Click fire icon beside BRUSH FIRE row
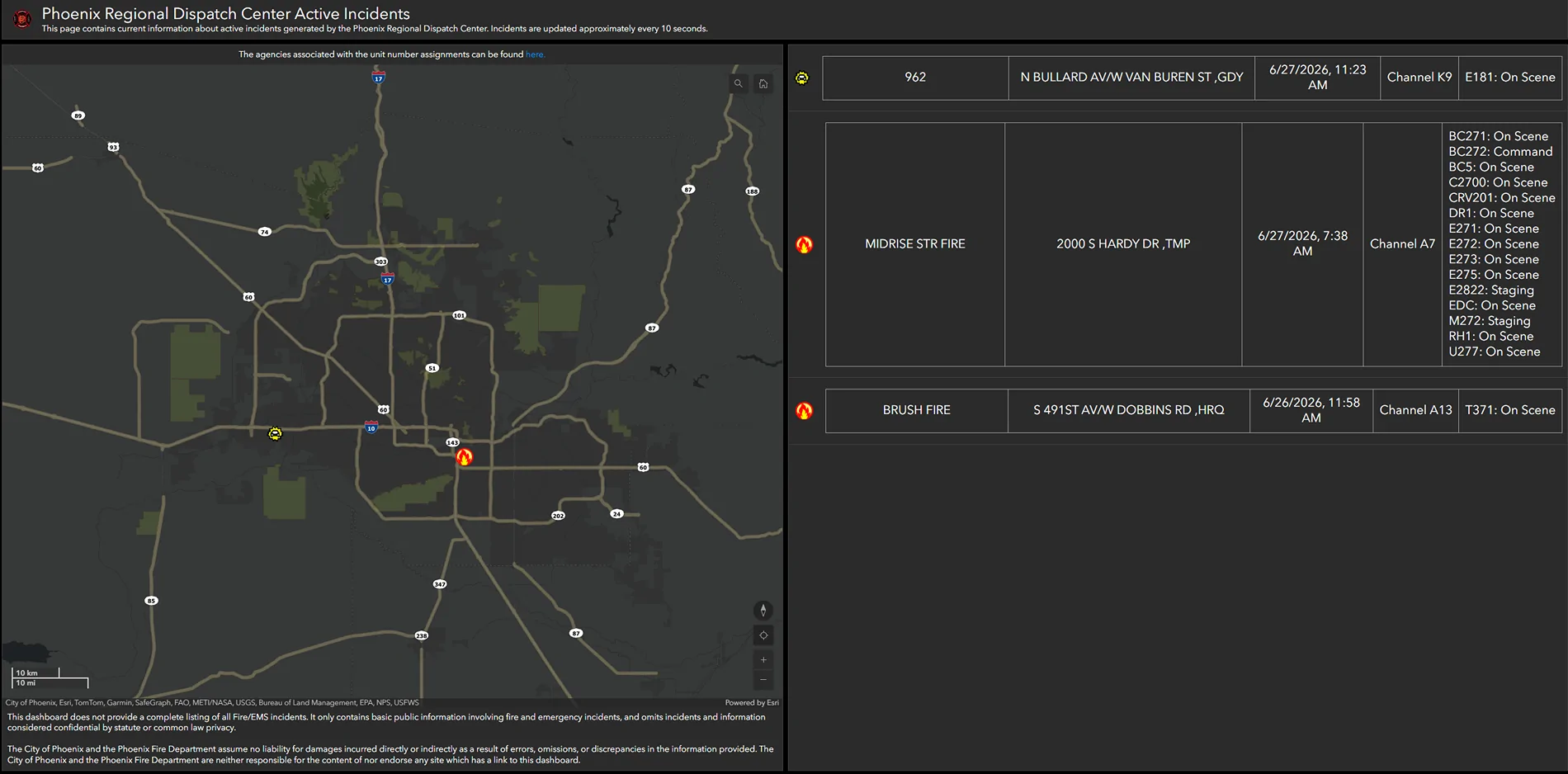 click(804, 410)
